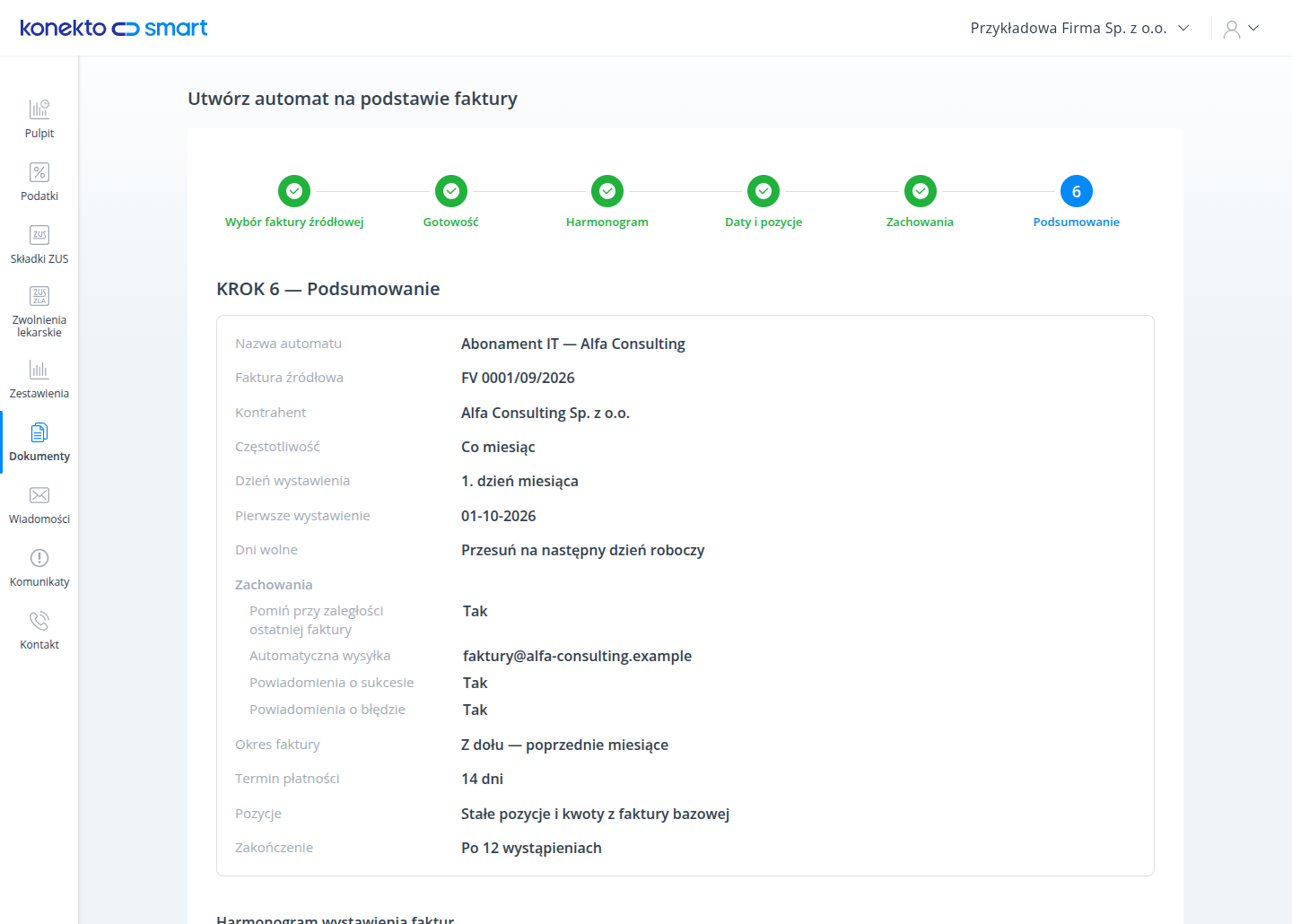Click frequency value 'Co miesiąc'
This screenshot has height=924, width=1292.
[x=498, y=447]
